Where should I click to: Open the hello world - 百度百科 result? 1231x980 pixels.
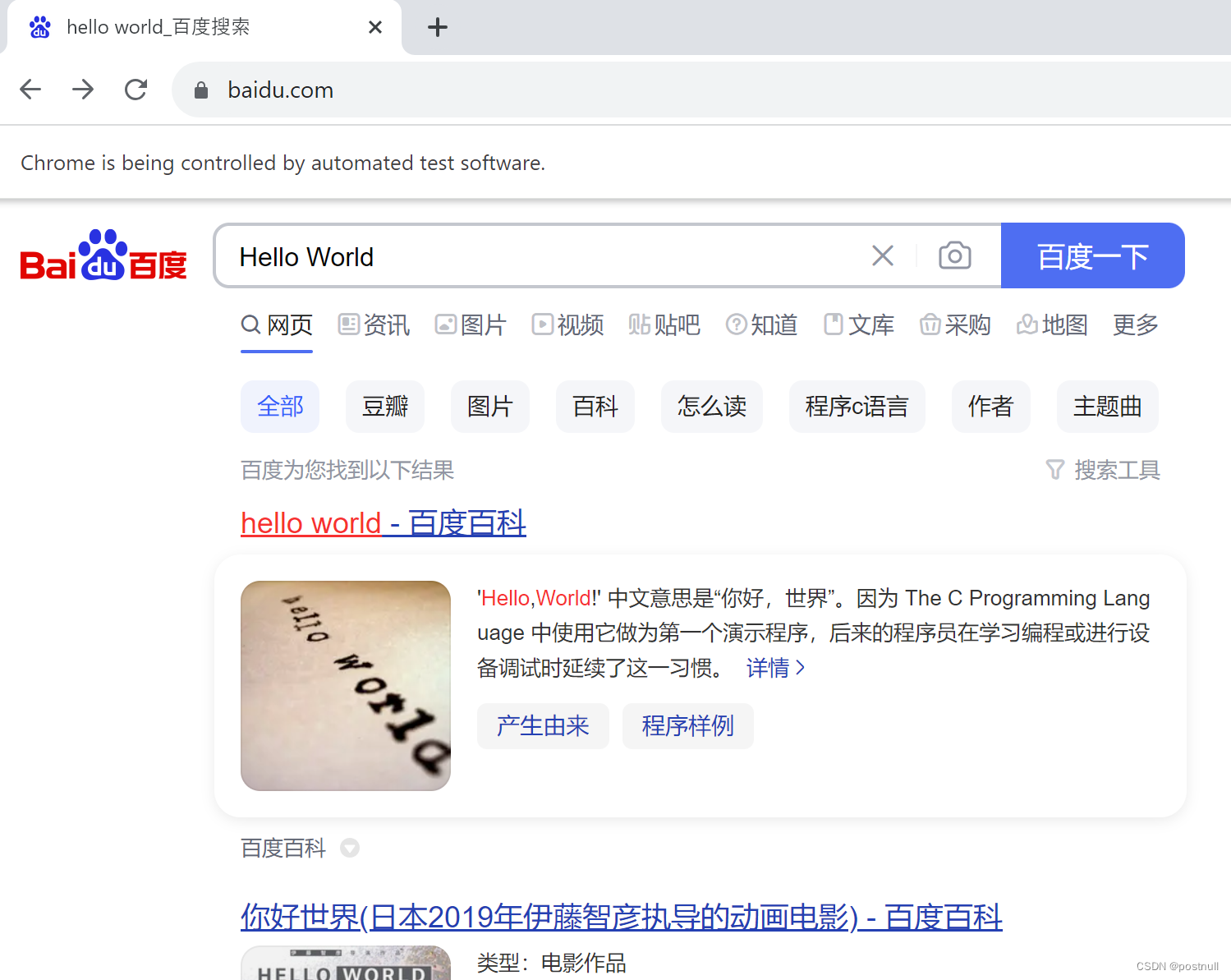point(384,523)
